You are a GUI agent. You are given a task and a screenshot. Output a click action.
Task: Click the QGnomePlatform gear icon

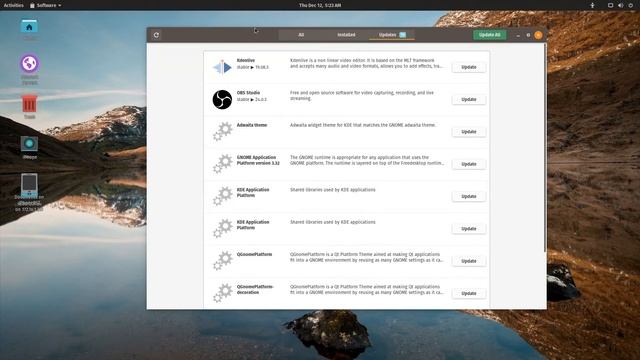click(x=222, y=261)
